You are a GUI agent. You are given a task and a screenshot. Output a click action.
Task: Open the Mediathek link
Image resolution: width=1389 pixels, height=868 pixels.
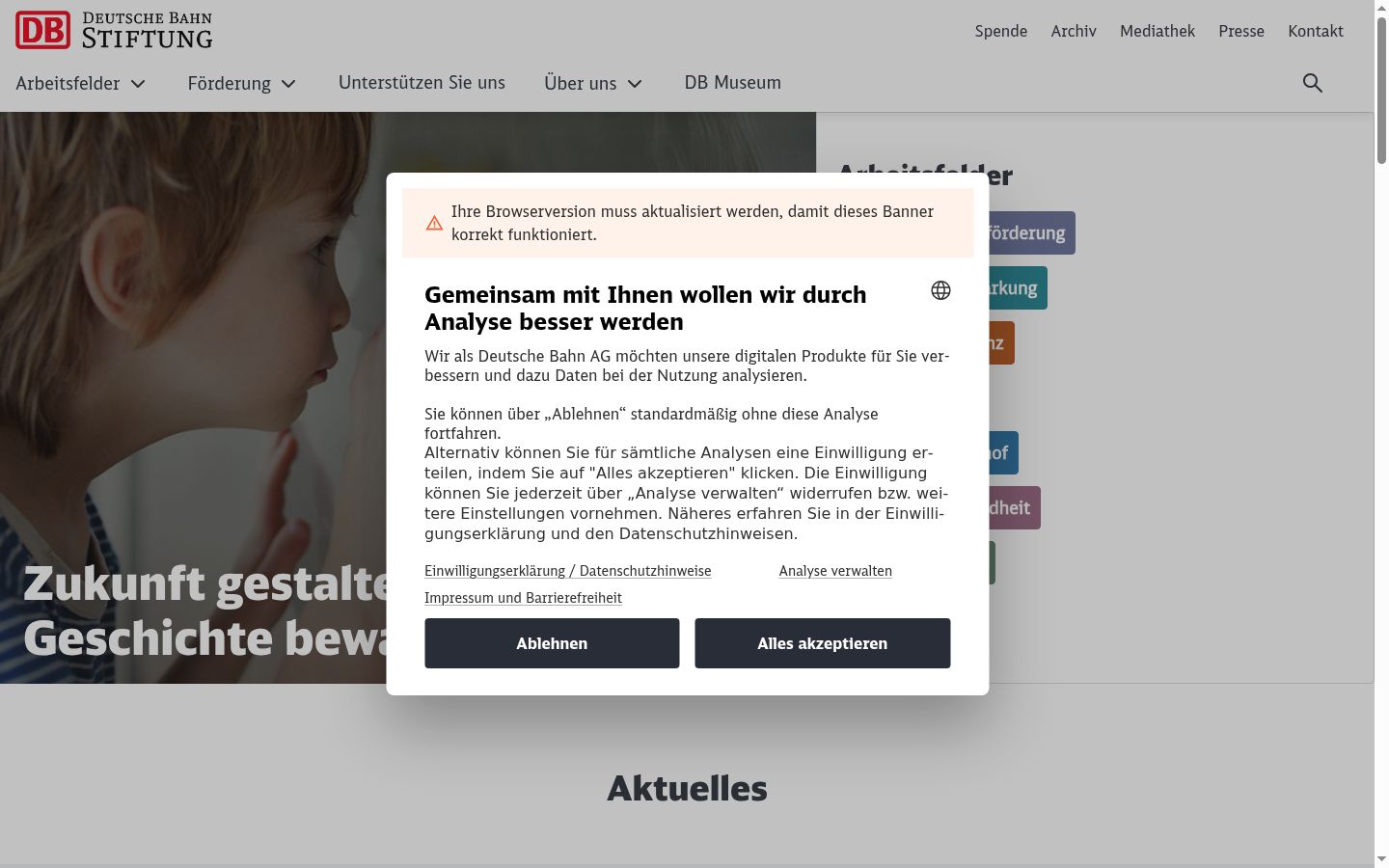pyautogui.click(x=1157, y=31)
